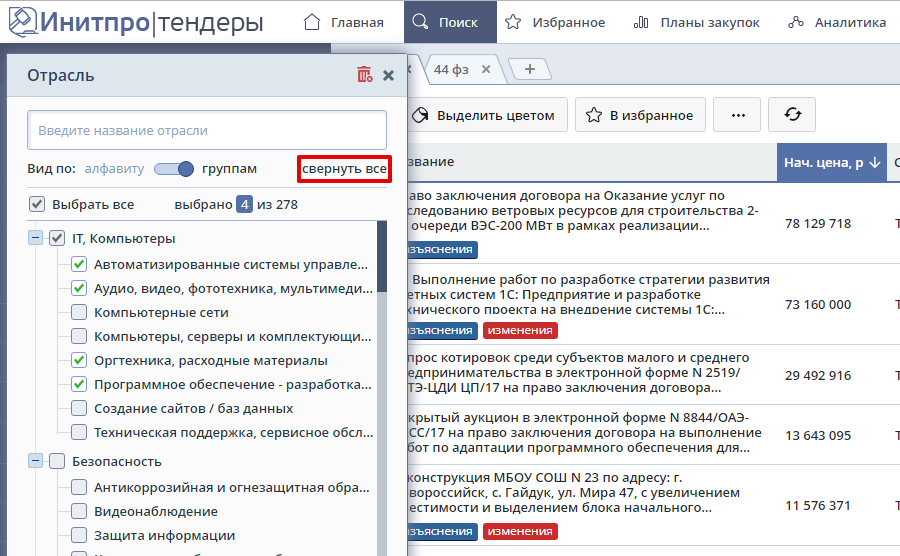Close the Отрасль filter panel
Image resolution: width=900 pixels, height=556 pixels.
coord(389,75)
